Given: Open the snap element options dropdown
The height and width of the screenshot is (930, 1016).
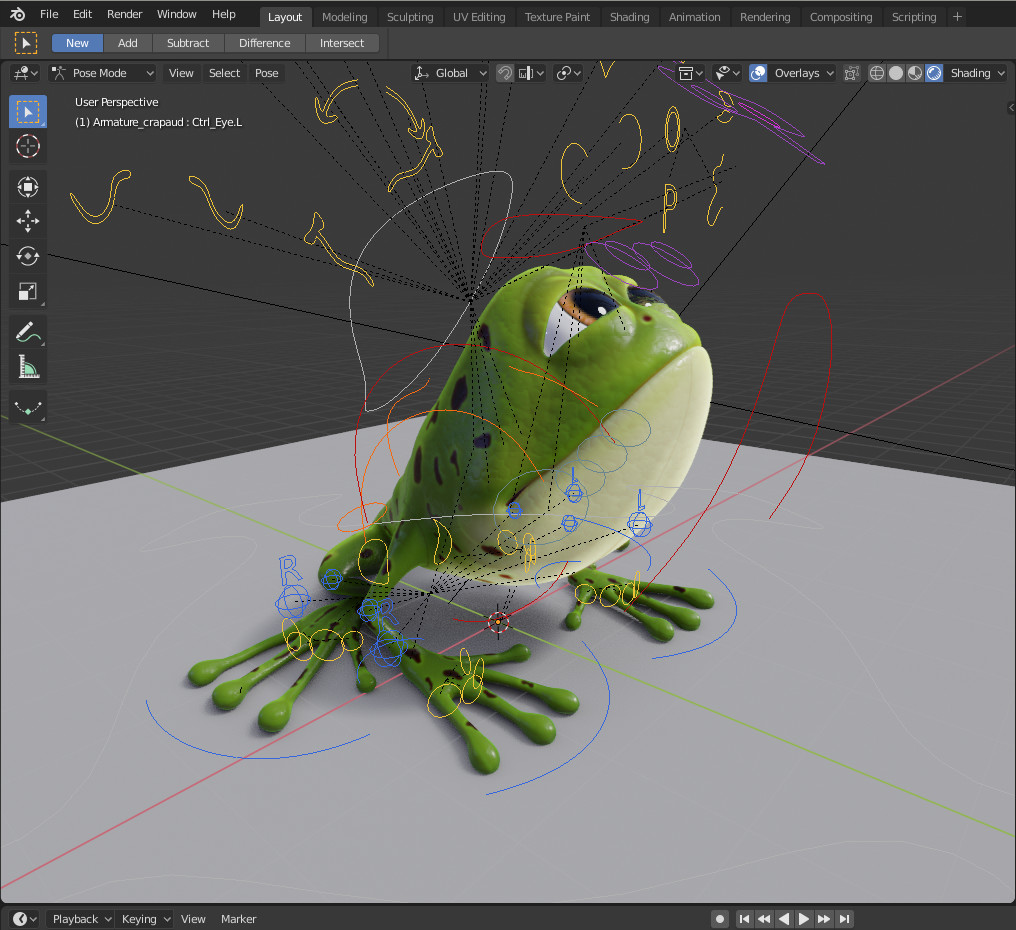Looking at the screenshot, I should (x=531, y=73).
